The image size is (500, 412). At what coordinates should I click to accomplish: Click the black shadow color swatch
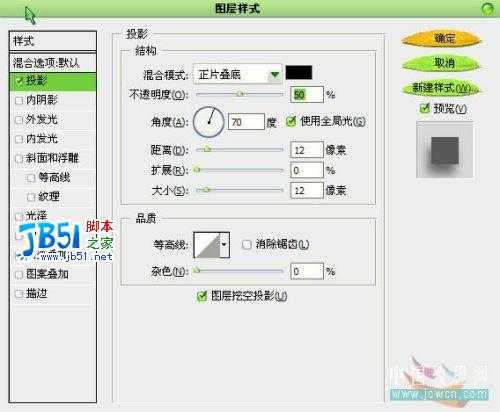pos(299,73)
